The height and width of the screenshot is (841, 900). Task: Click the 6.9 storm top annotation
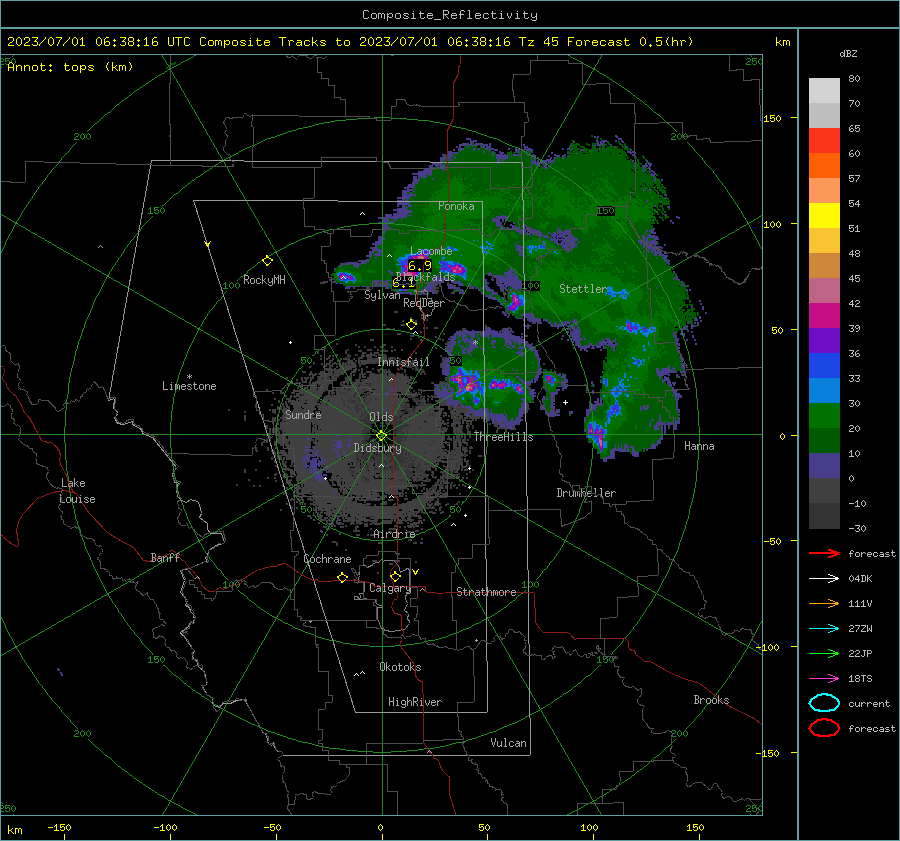click(420, 266)
